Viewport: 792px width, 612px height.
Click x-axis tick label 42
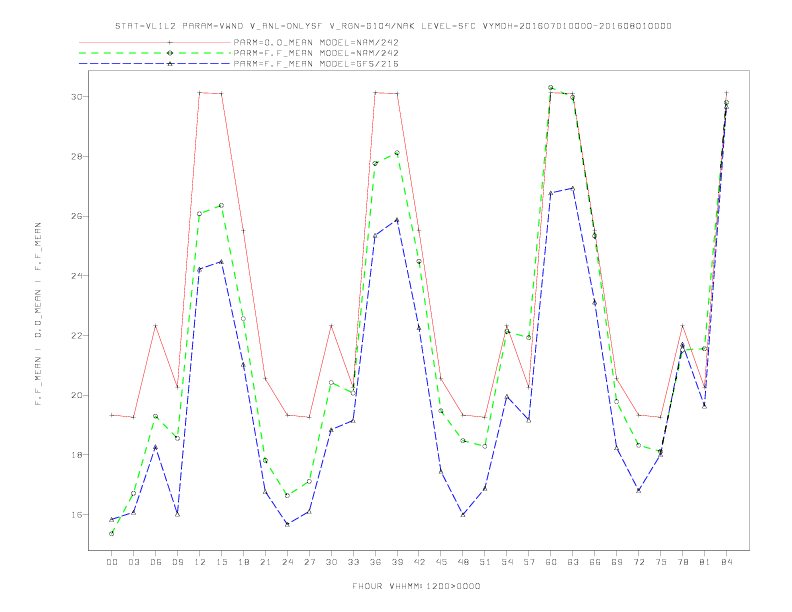(419, 562)
